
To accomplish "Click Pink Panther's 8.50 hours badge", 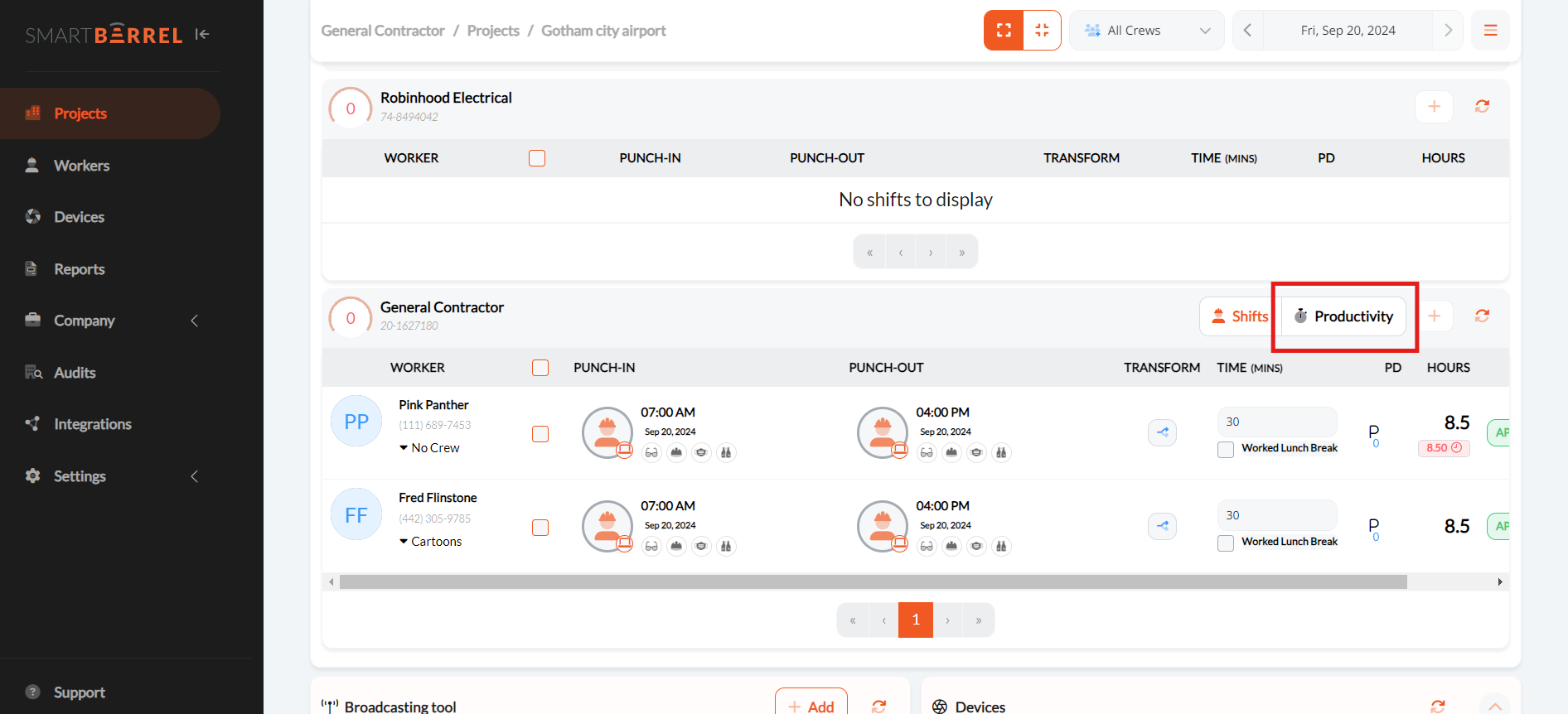I will pos(1444,448).
